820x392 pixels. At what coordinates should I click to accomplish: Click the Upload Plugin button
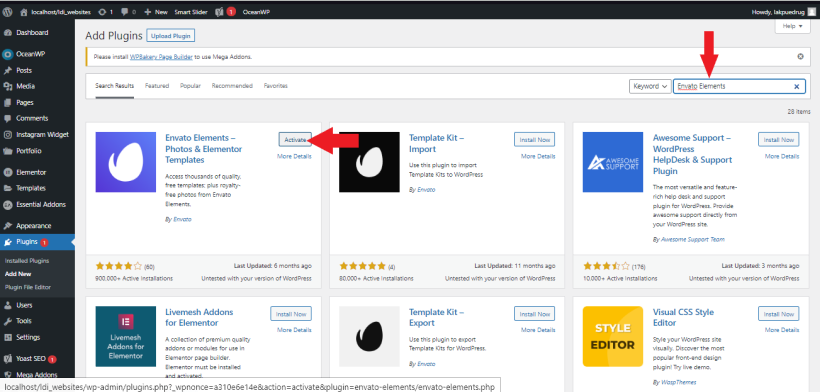[x=170, y=36]
